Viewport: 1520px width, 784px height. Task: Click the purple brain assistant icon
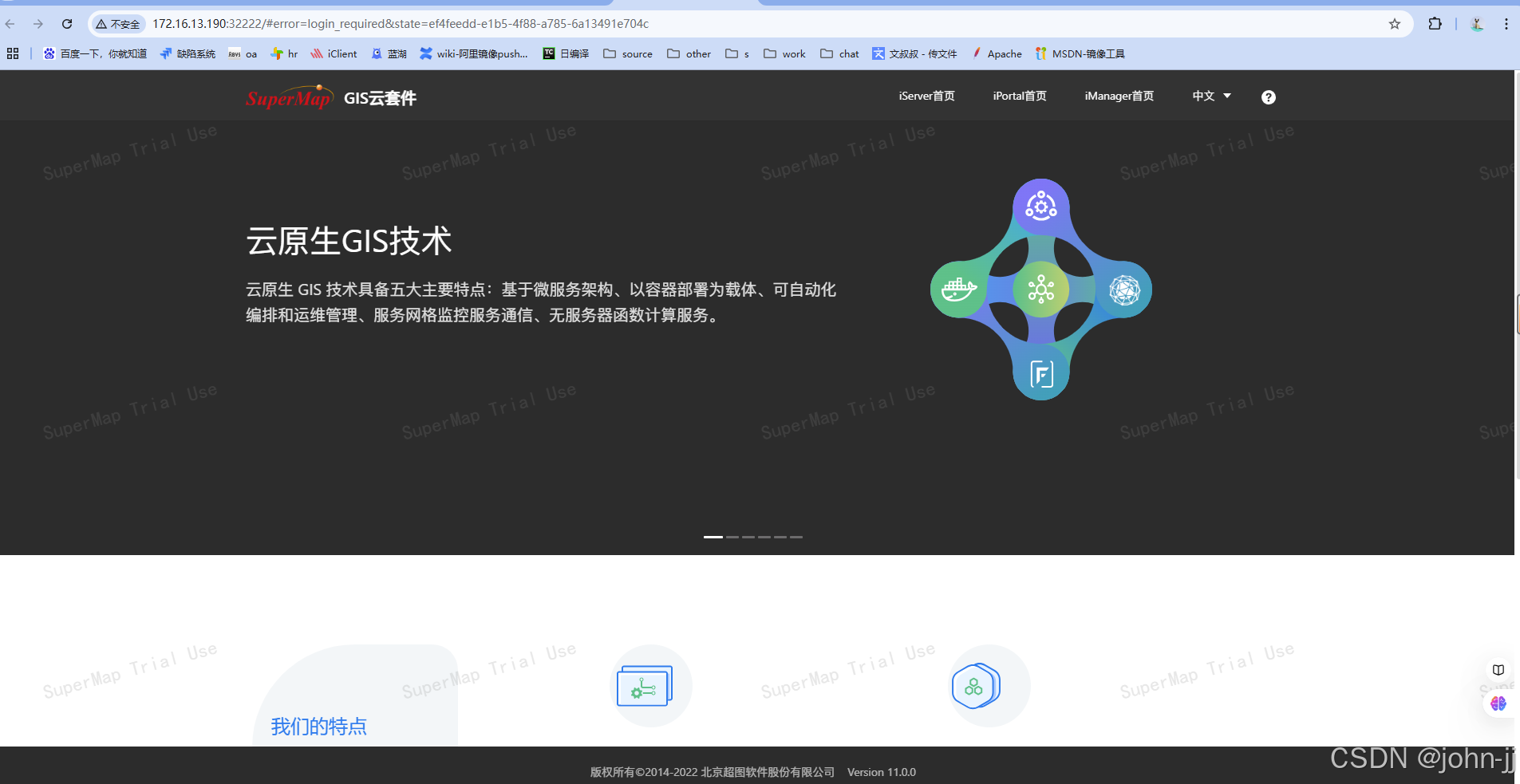pos(1498,703)
